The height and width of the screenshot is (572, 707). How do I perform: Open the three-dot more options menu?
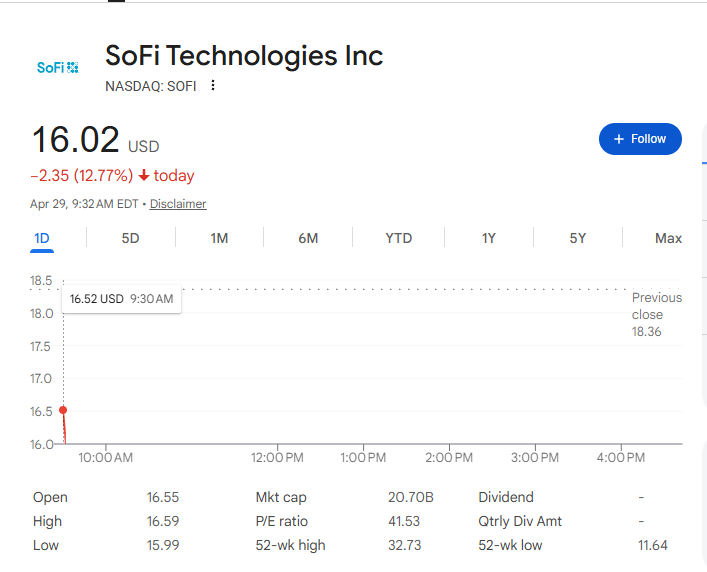point(213,85)
